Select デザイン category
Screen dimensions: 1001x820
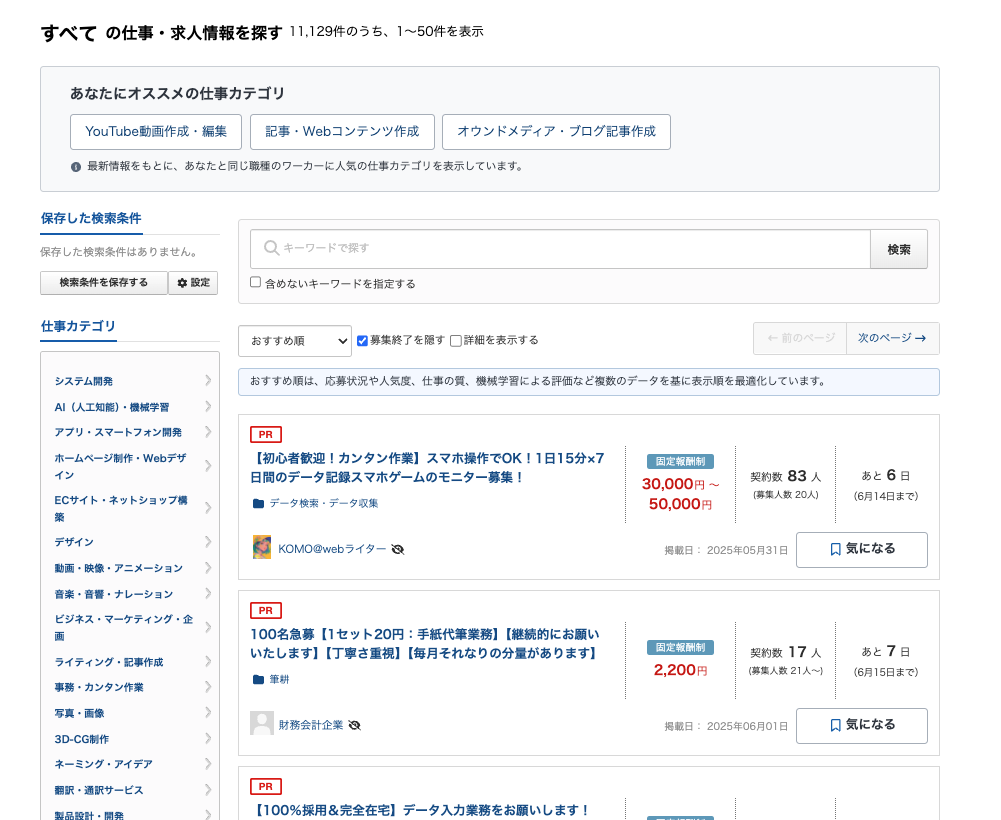pos(74,542)
